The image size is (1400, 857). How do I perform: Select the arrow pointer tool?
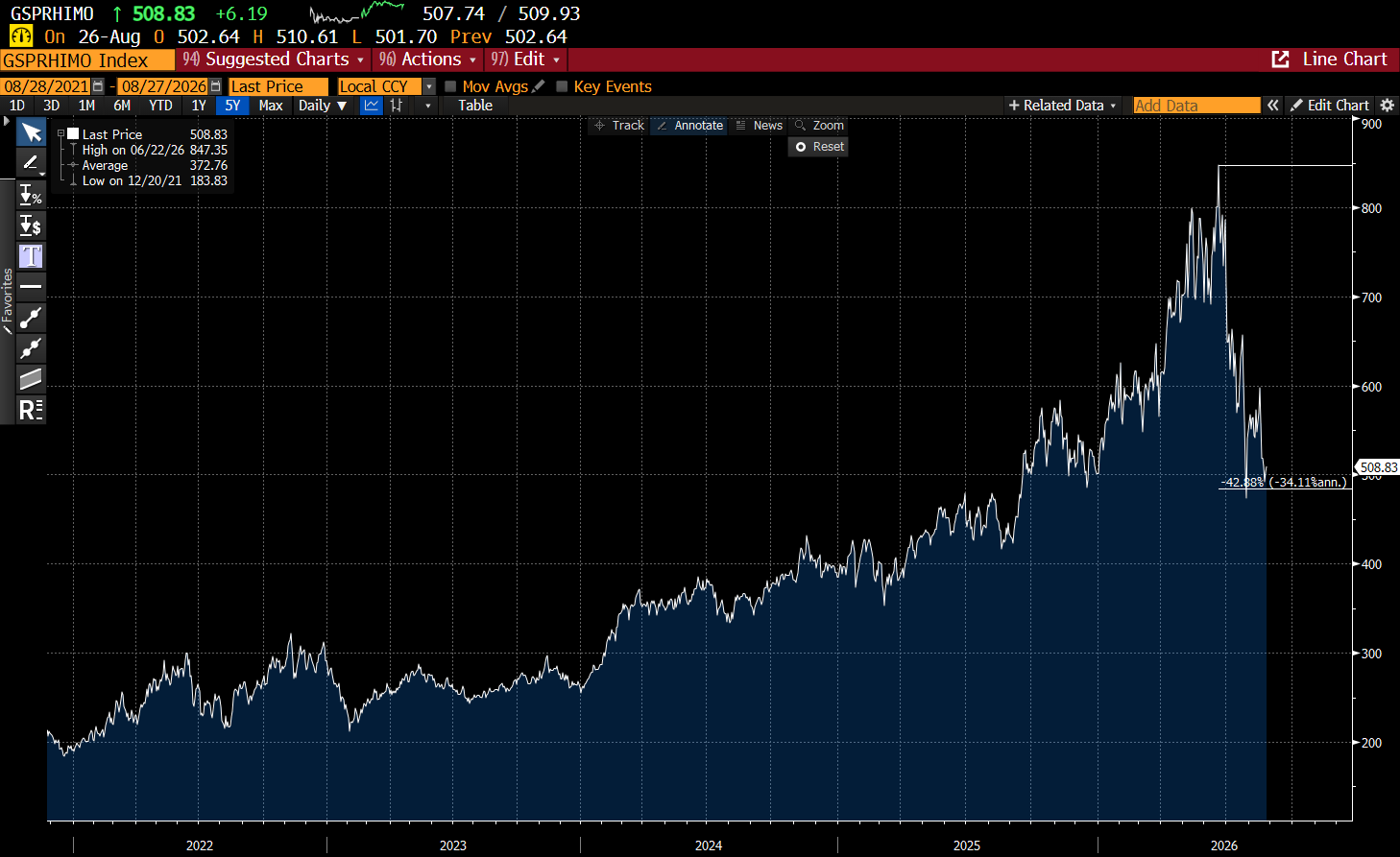31,132
